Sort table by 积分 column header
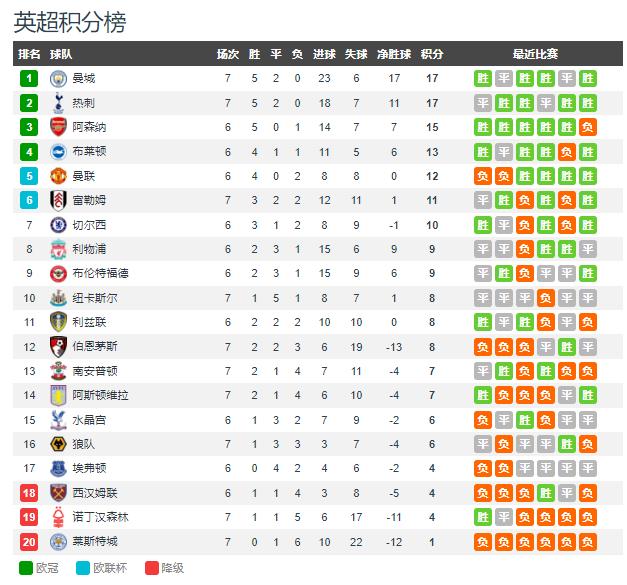 pos(432,54)
